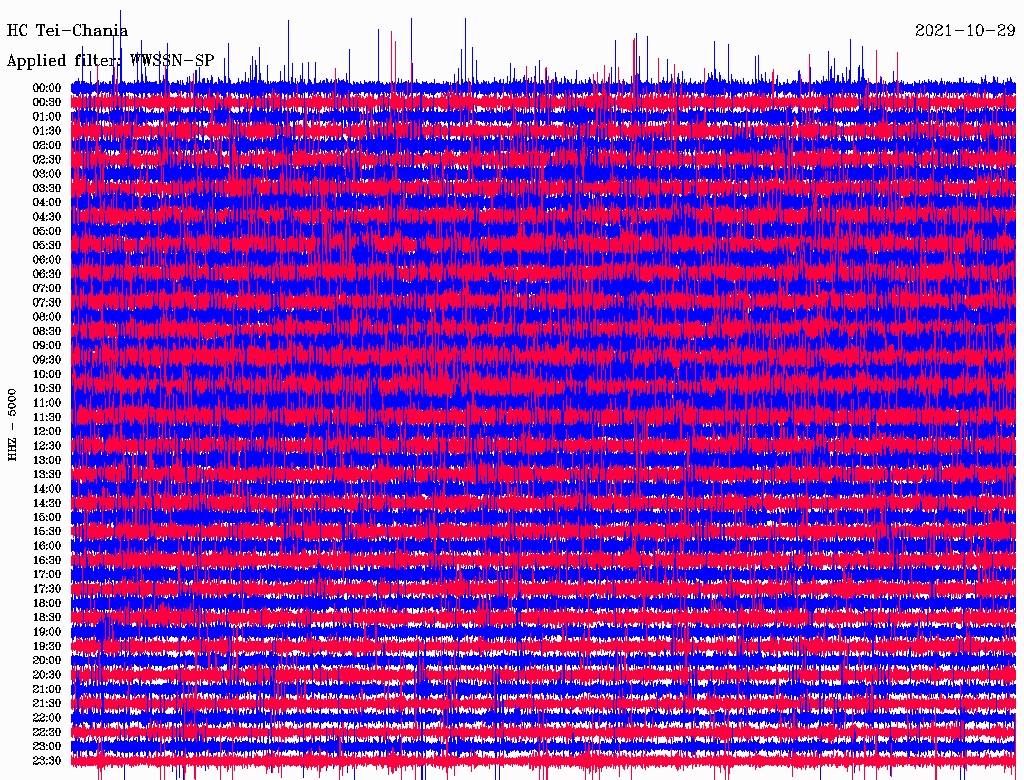Select the 11:00 time label
Screen dimensions: 1024x780
coord(47,403)
